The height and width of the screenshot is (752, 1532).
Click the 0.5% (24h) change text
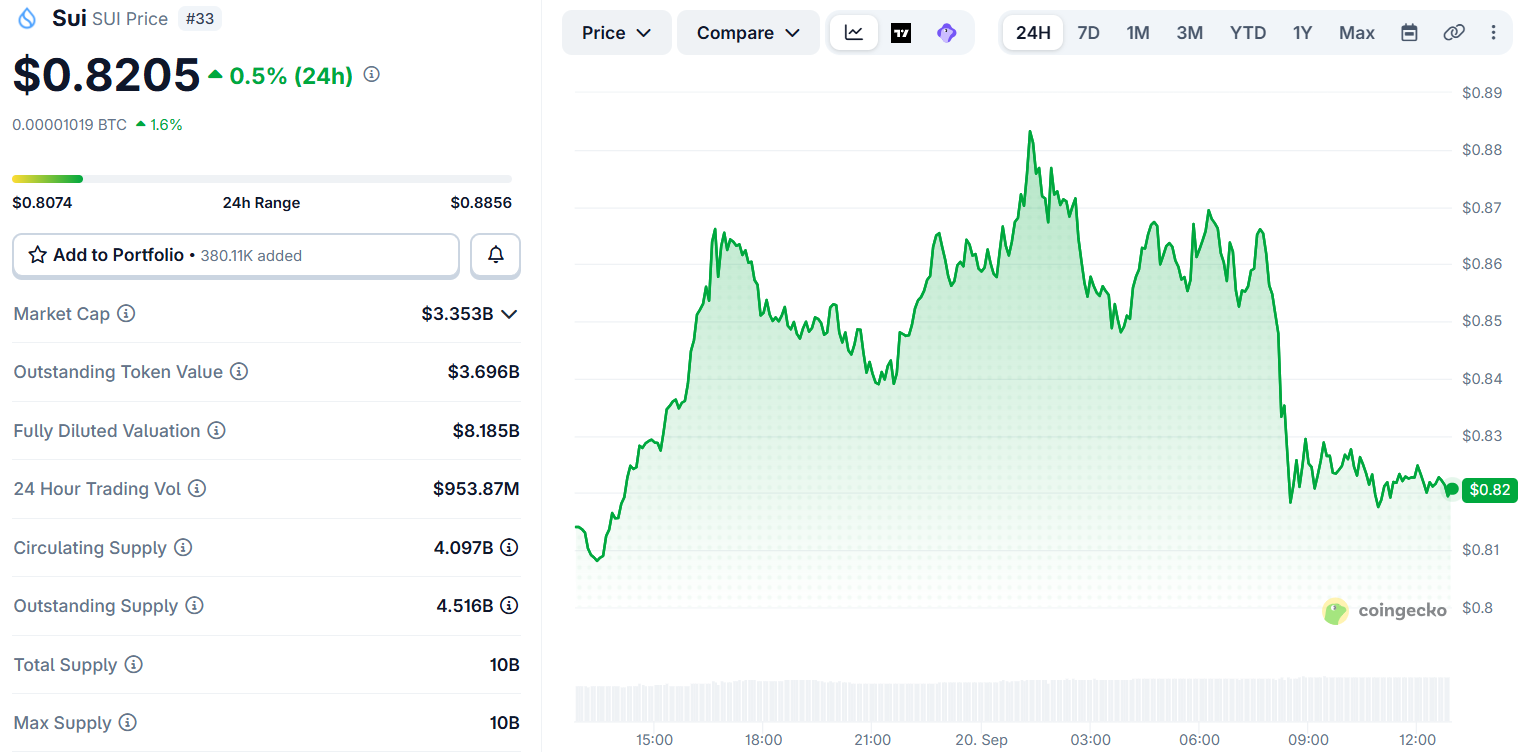point(291,75)
